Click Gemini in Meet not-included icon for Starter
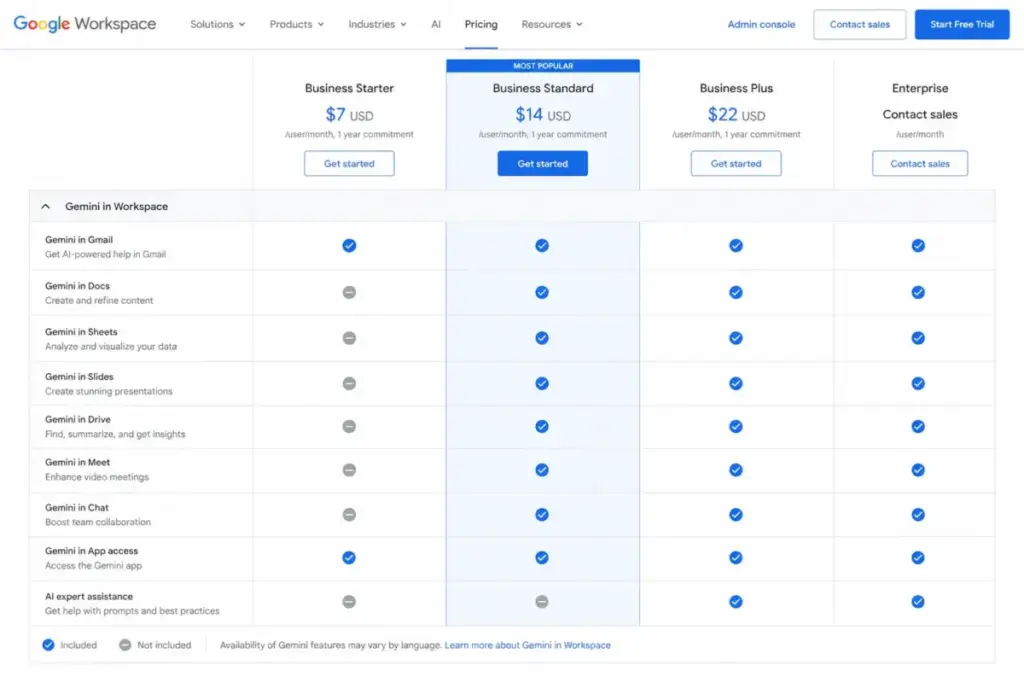Image resolution: width=1024 pixels, height=683 pixels. [x=349, y=470]
